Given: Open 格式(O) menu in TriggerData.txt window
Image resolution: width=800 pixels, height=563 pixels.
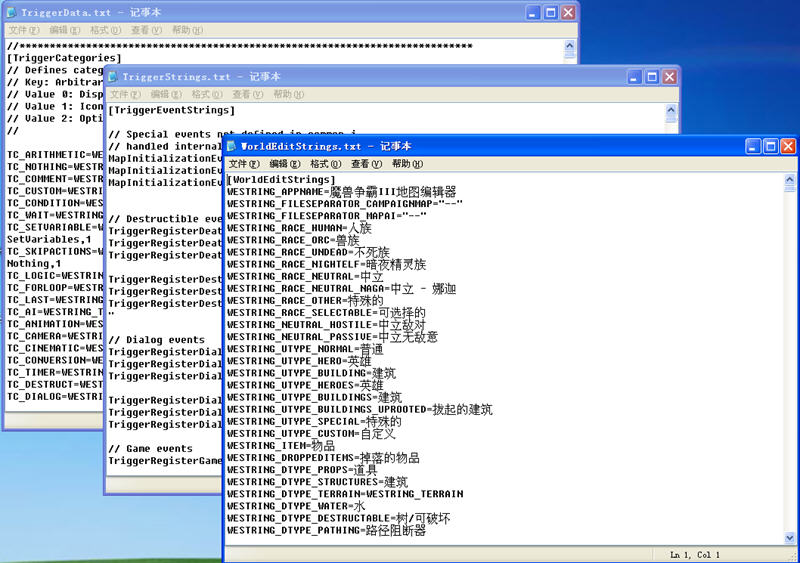Looking at the screenshot, I should click(x=105, y=30).
